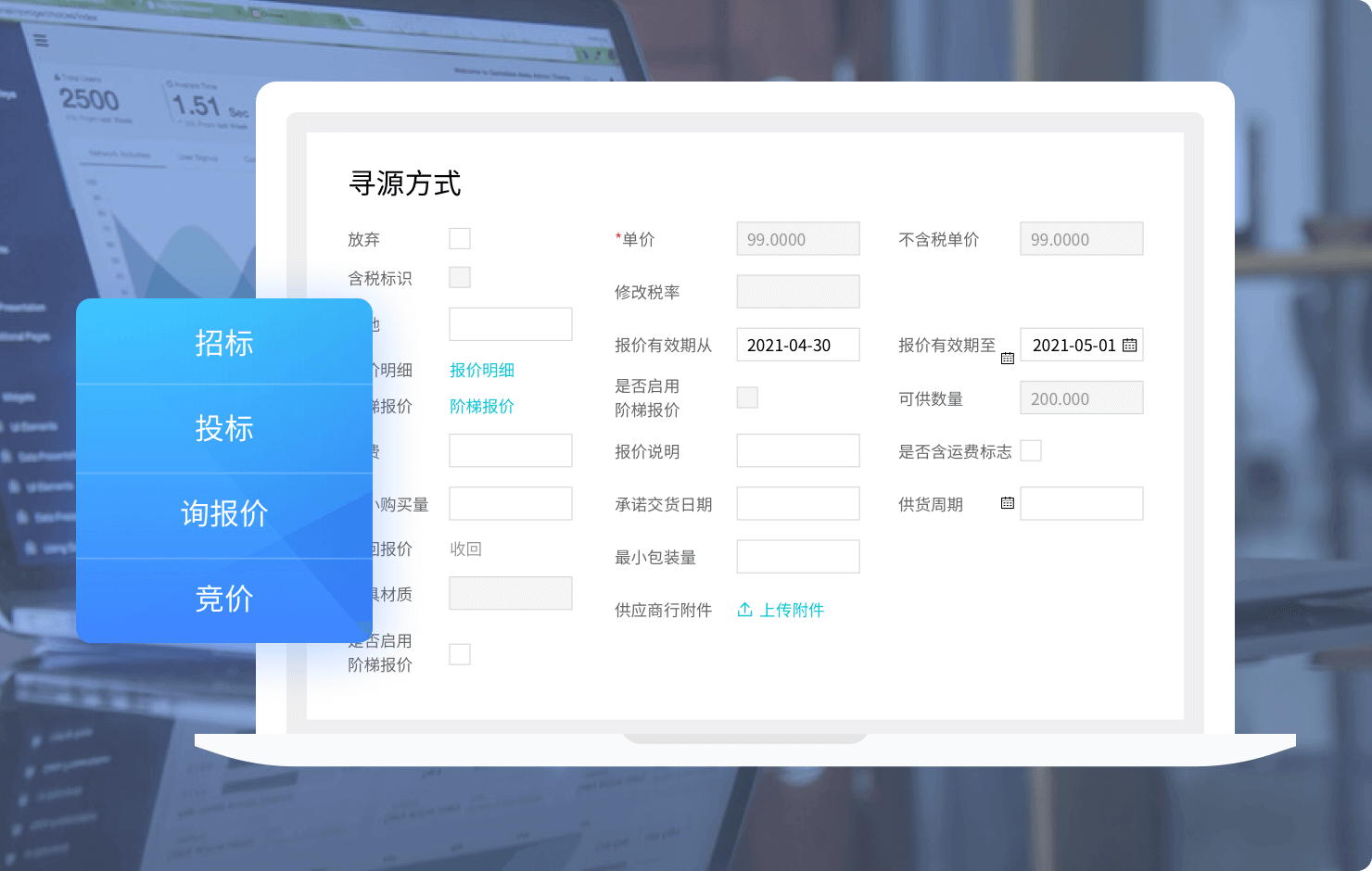Click the 阶梯报价 teal link

[481, 406]
